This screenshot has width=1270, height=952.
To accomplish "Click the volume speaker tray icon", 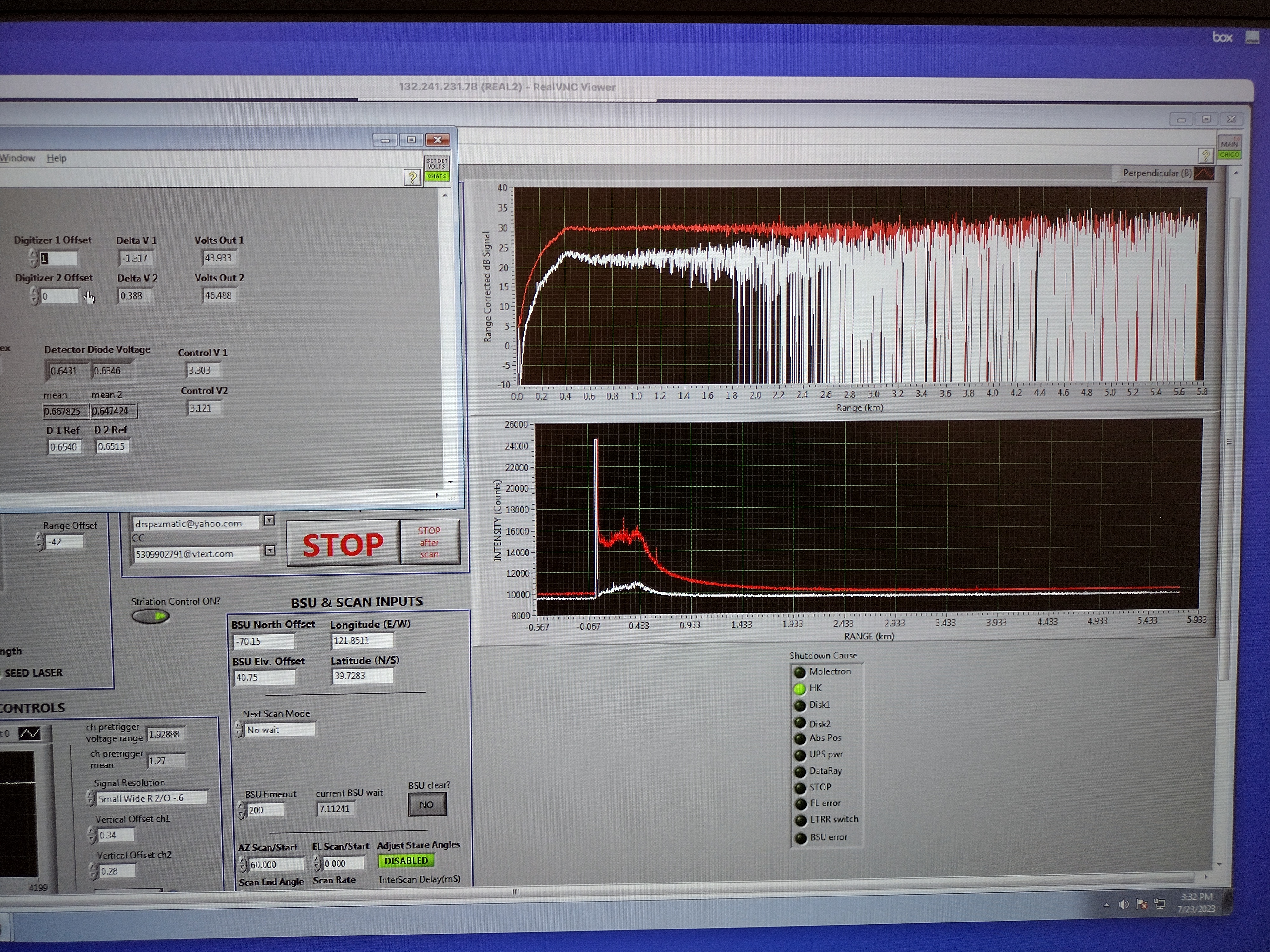I will click(x=1124, y=904).
